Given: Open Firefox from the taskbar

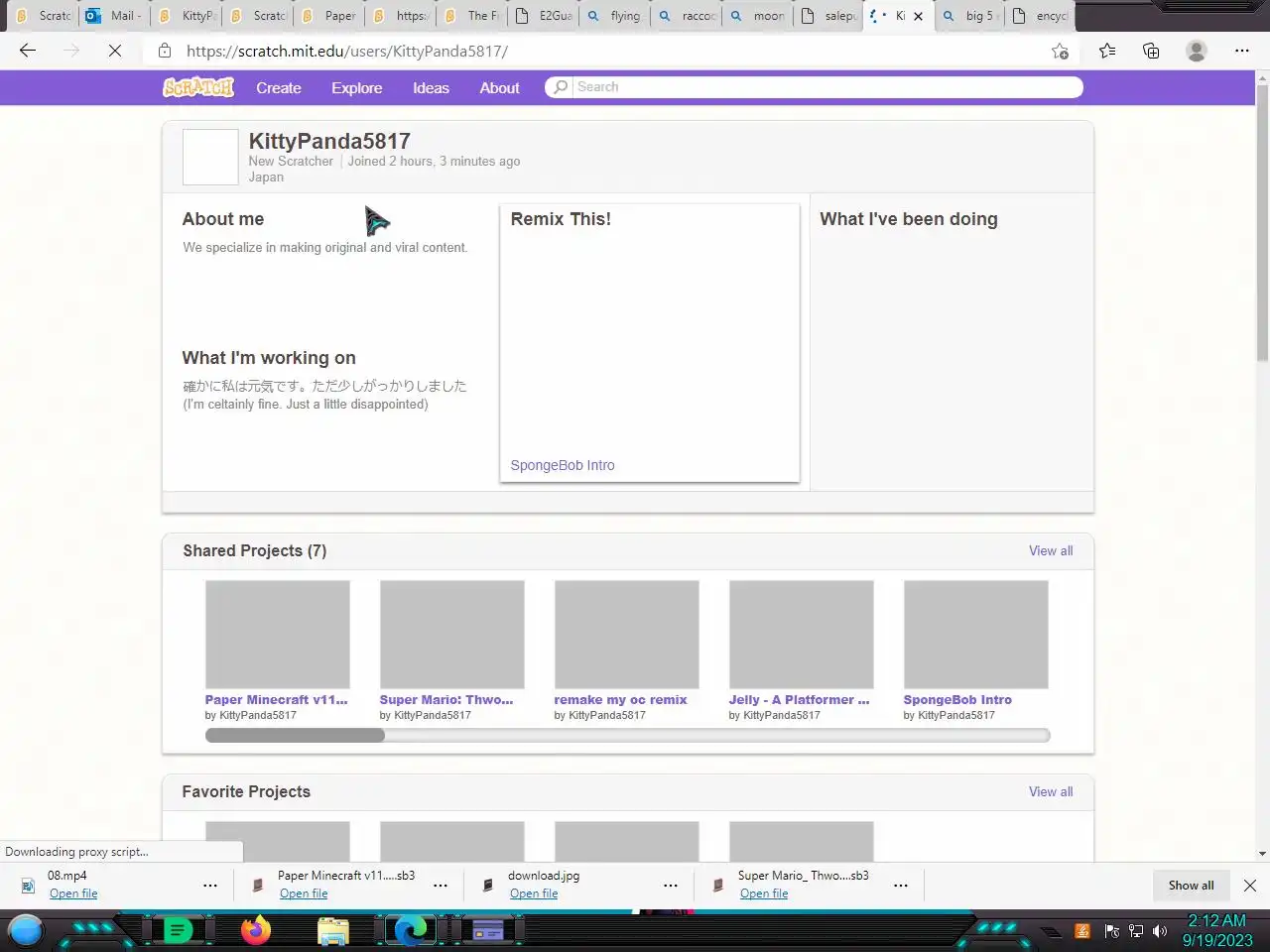Looking at the screenshot, I should 256,930.
